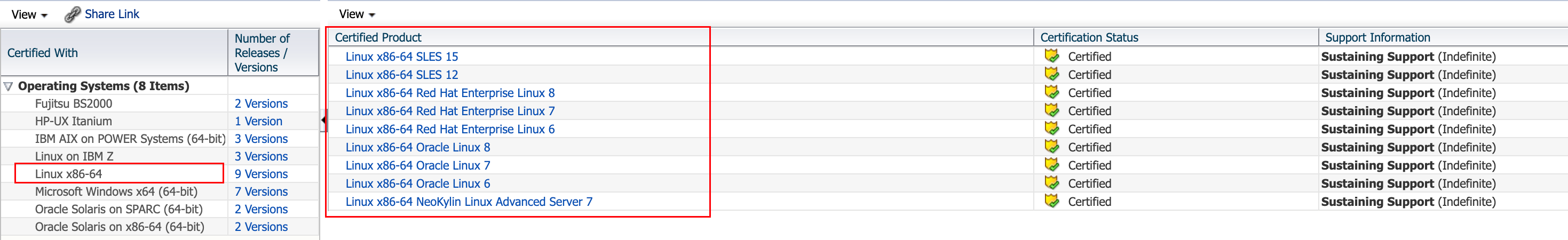Image resolution: width=1568 pixels, height=240 pixels.
Task: Click certified icon in Oracle Linux 6 row
Action: [x=1051, y=183]
